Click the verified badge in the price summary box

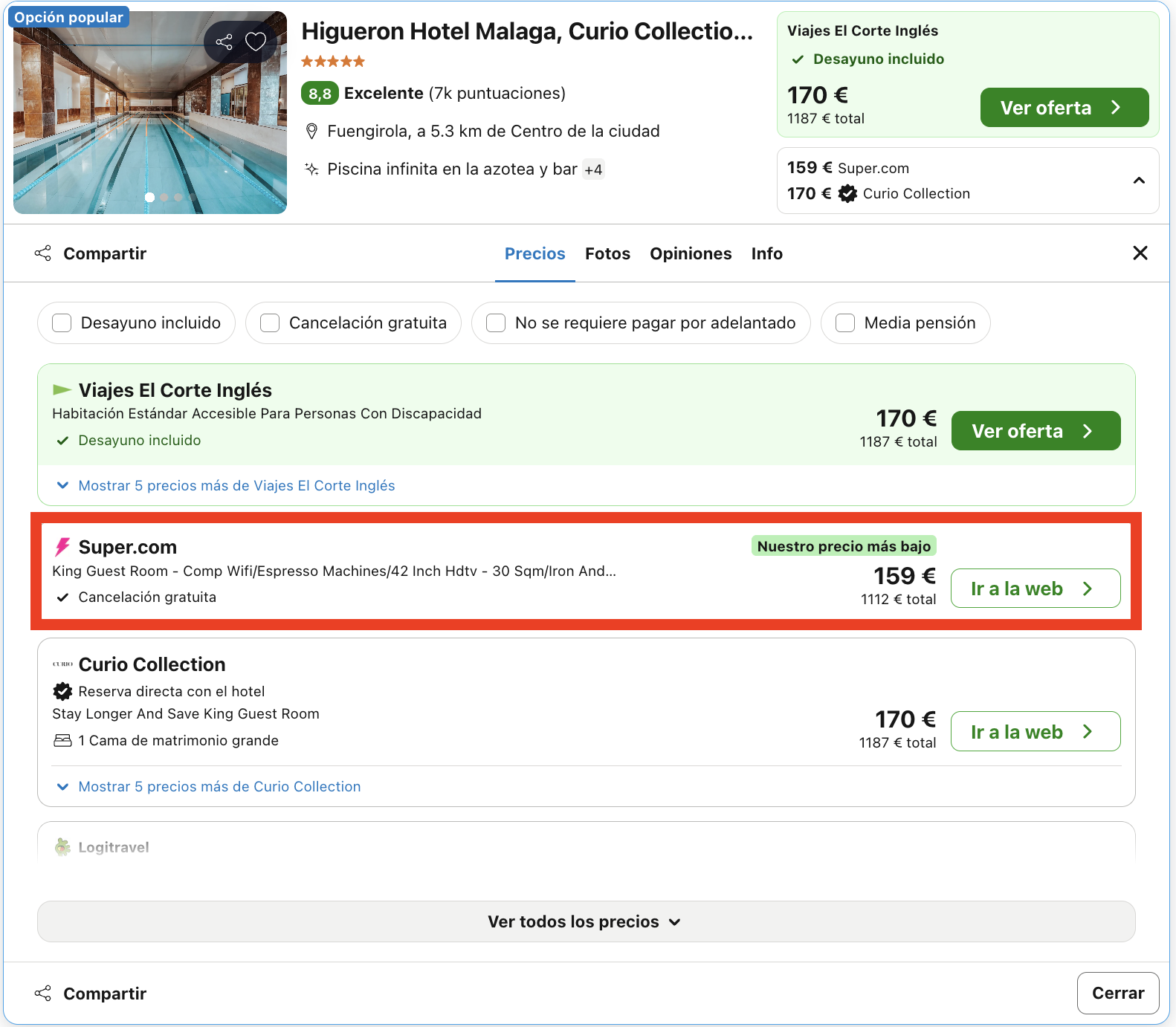click(847, 194)
